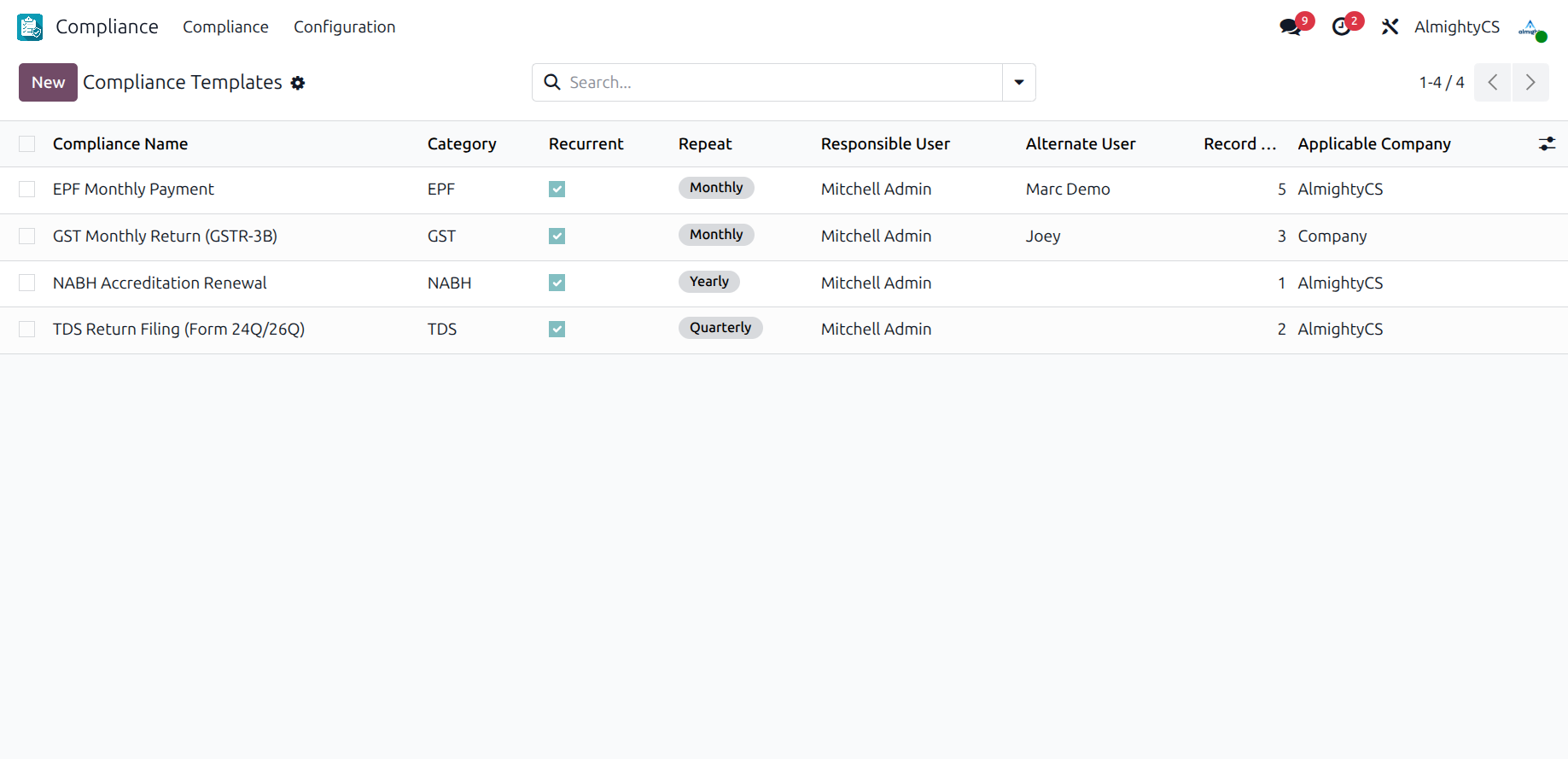Image resolution: width=1568 pixels, height=759 pixels.
Task: Open the Compliance menu
Action: pyautogui.click(x=225, y=27)
